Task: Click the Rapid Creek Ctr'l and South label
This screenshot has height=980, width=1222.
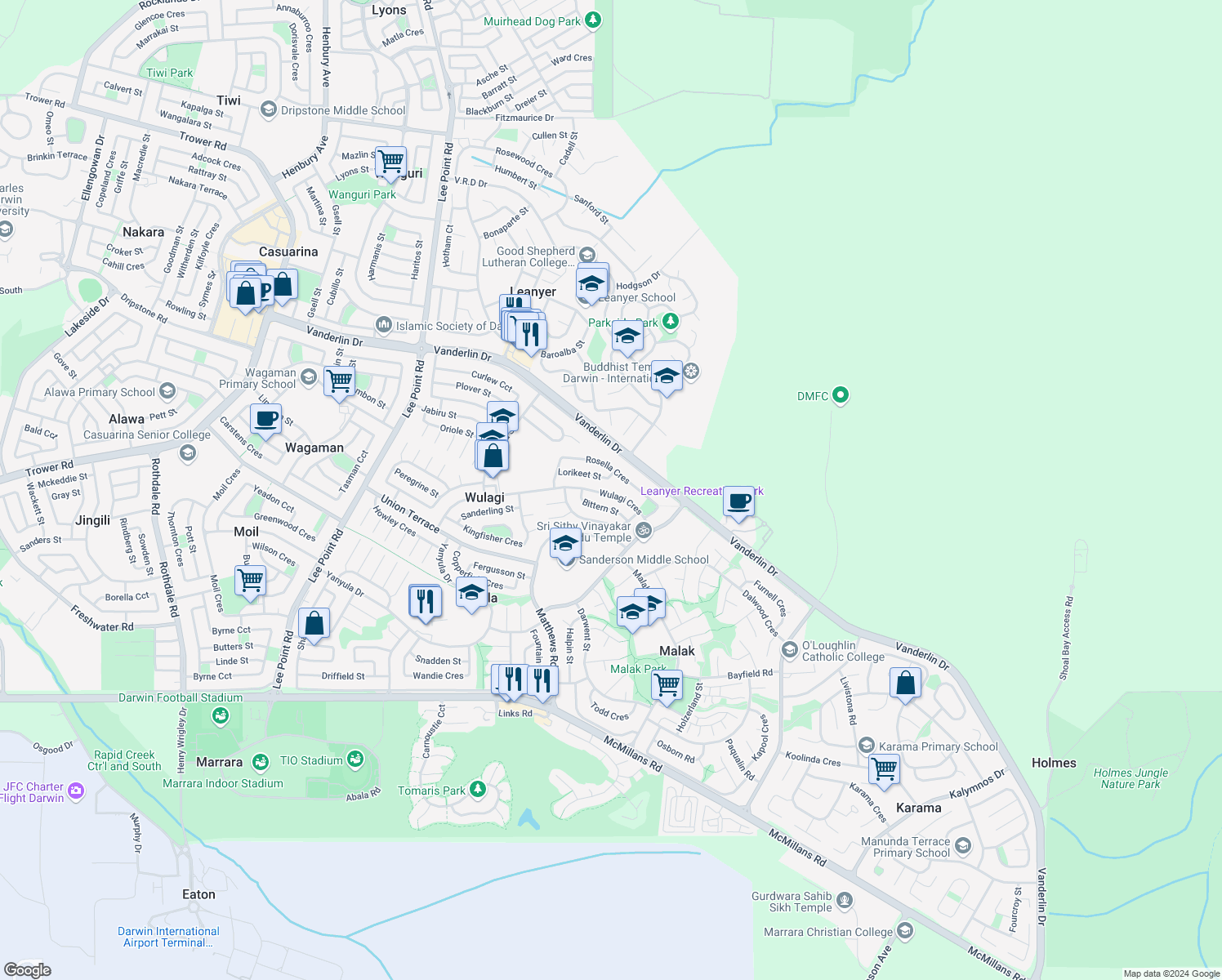Action: (124, 760)
